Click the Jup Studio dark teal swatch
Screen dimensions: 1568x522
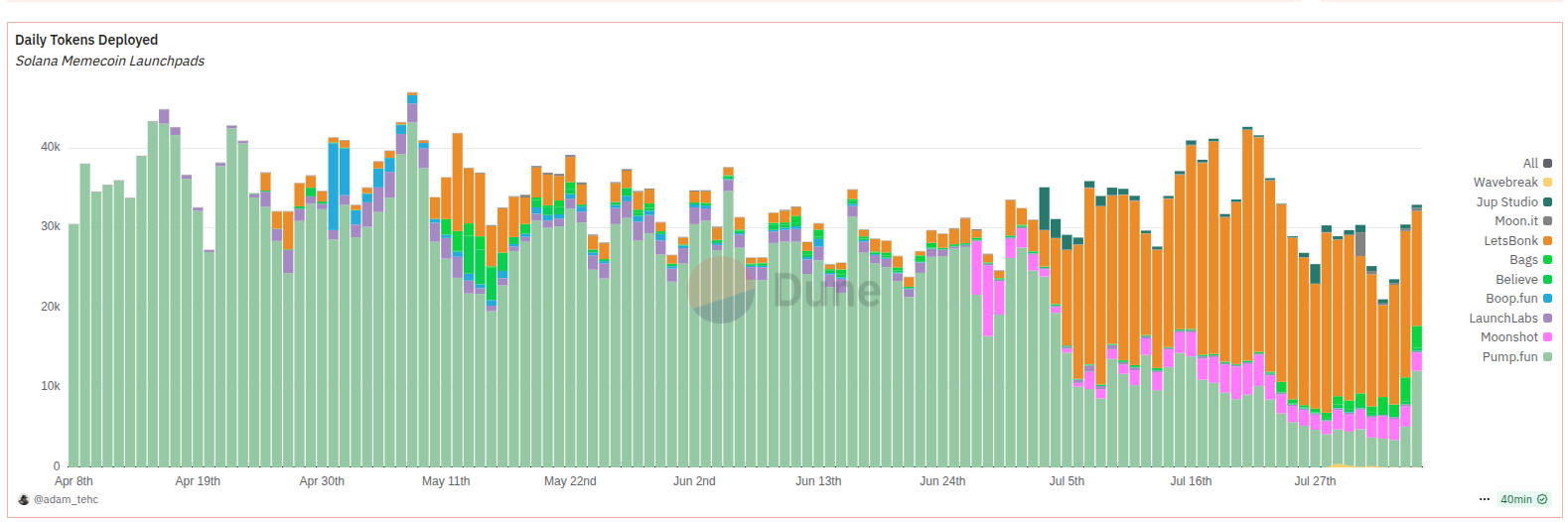[1547, 201]
